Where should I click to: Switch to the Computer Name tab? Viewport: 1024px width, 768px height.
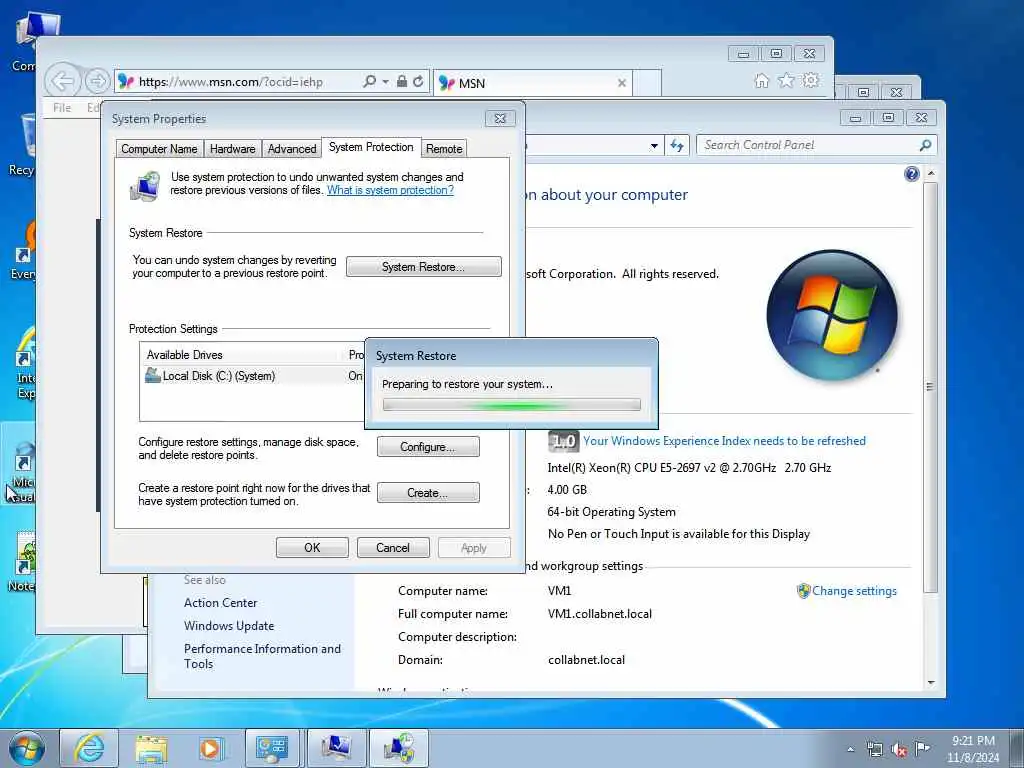159,149
